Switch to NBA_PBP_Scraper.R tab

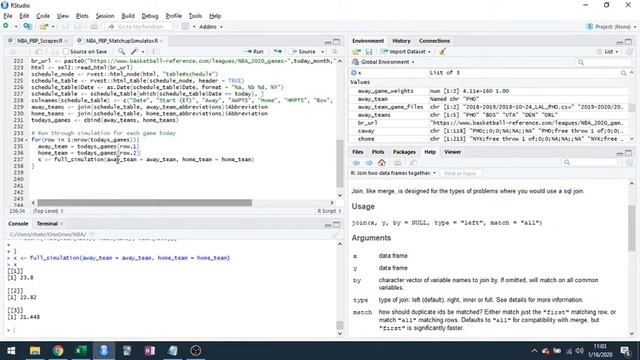coord(39,41)
